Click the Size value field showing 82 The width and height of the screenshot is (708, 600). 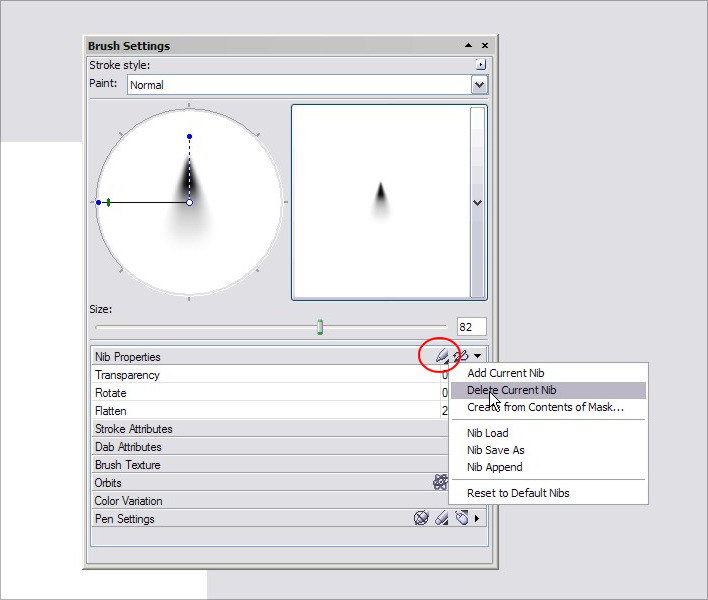pyautogui.click(x=472, y=327)
